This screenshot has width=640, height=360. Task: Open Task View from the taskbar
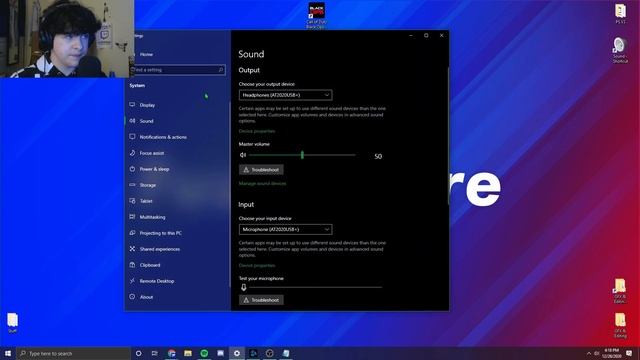155,353
